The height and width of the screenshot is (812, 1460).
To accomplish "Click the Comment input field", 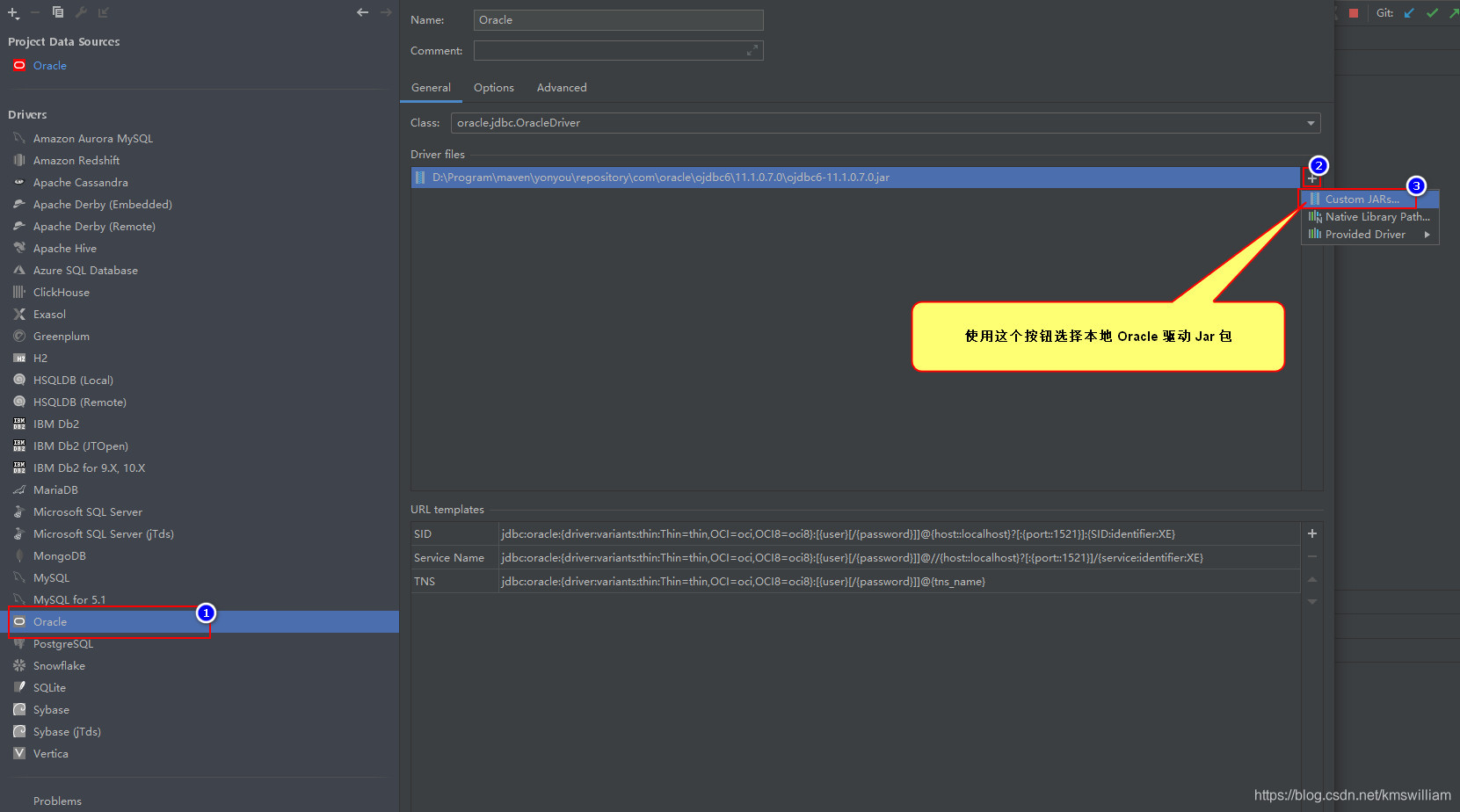I will (x=618, y=51).
